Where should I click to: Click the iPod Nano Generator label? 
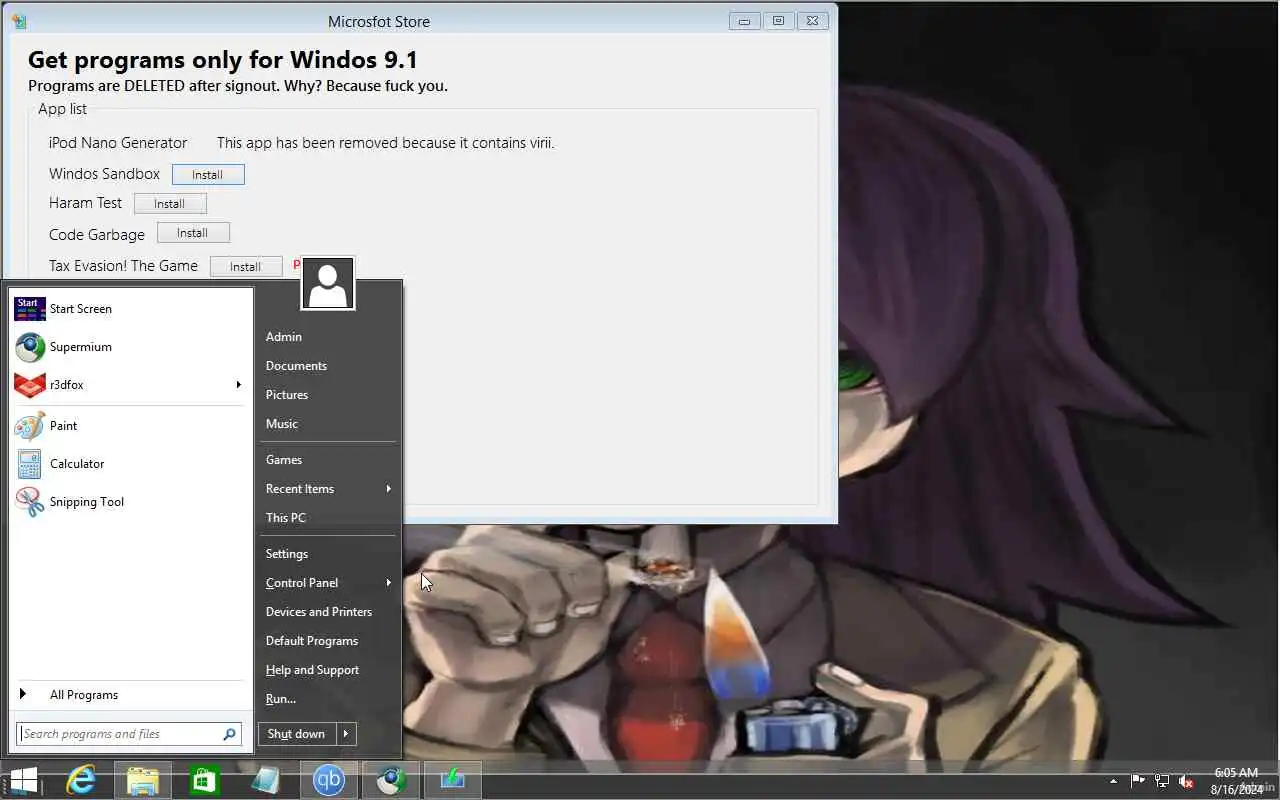(118, 143)
